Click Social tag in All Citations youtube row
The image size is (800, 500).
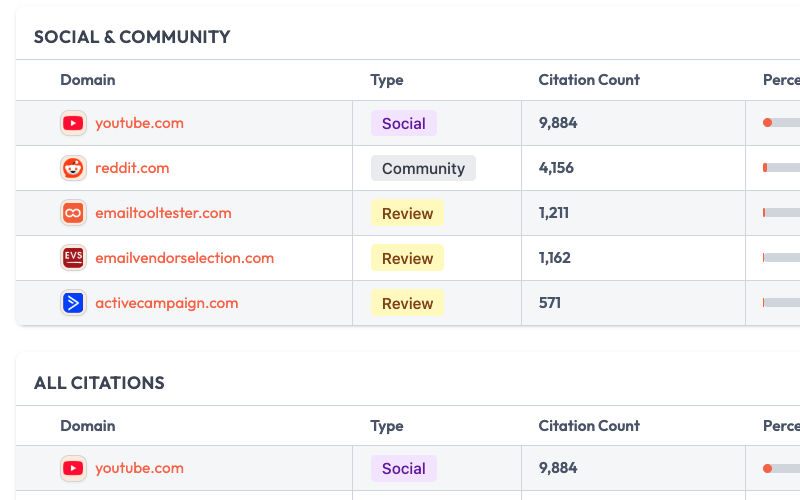pyautogui.click(x=404, y=468)
